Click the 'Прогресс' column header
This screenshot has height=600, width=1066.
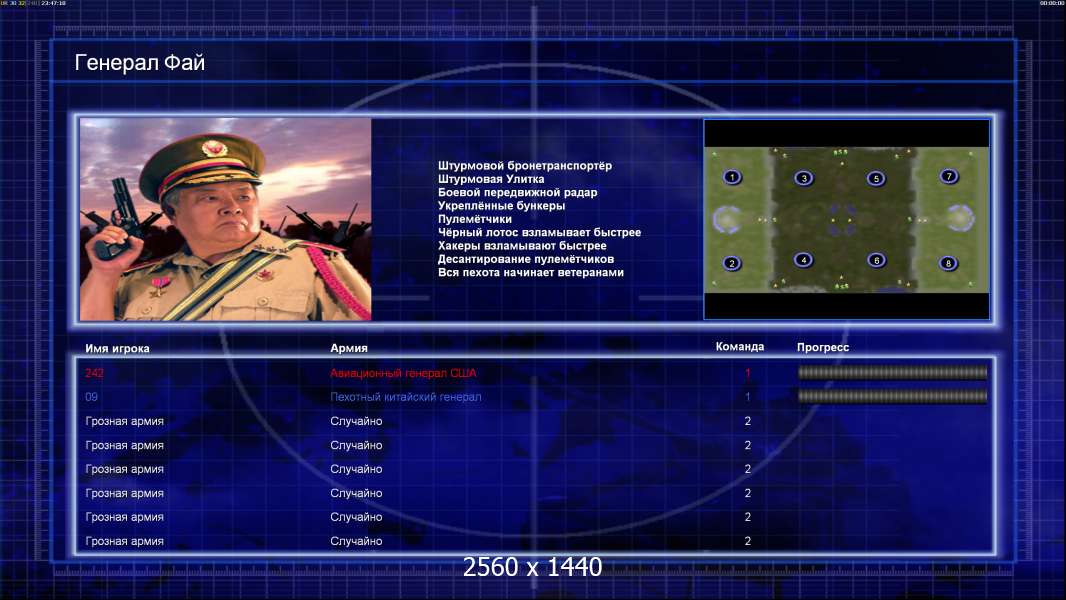823,347
